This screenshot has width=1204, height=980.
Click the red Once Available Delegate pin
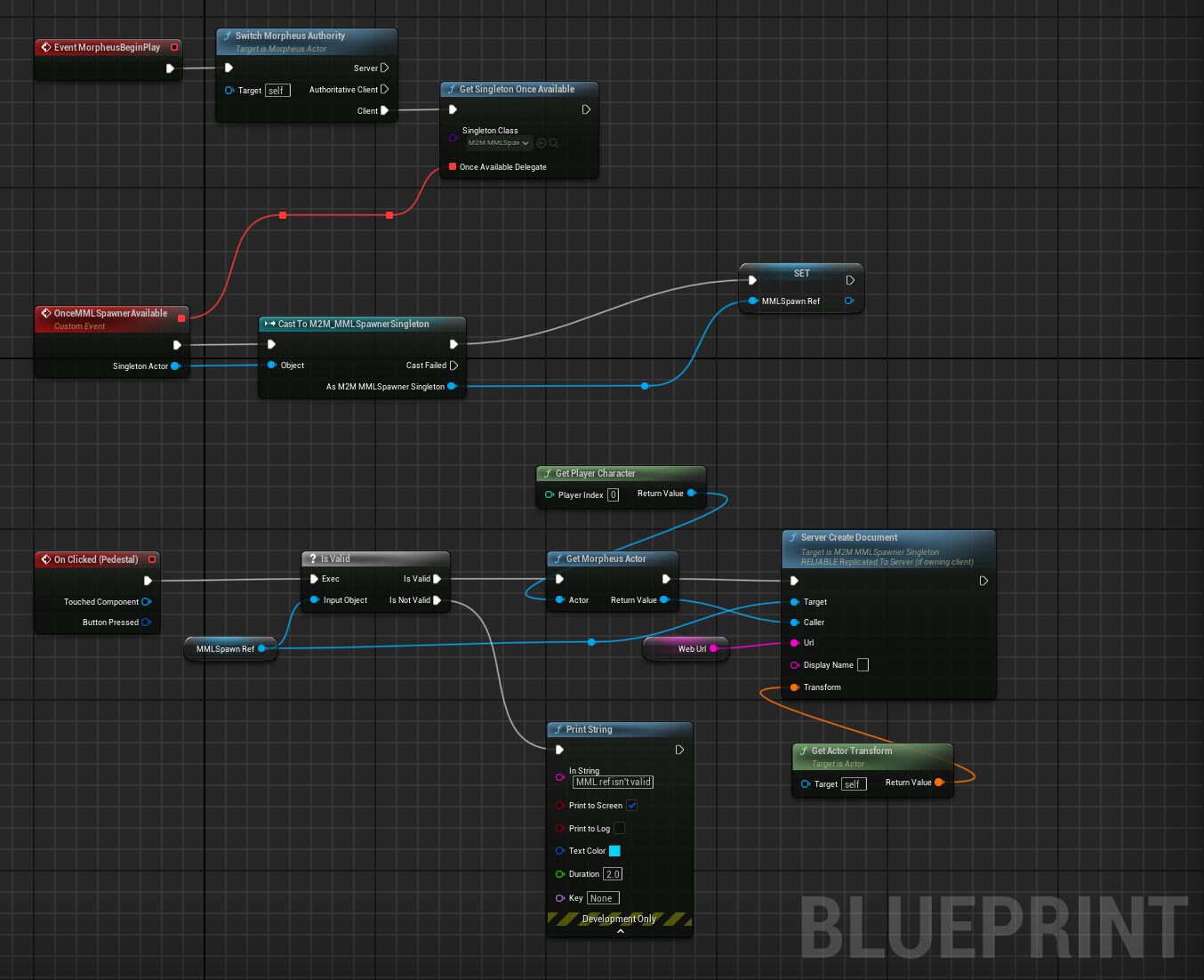coord(453,167)
